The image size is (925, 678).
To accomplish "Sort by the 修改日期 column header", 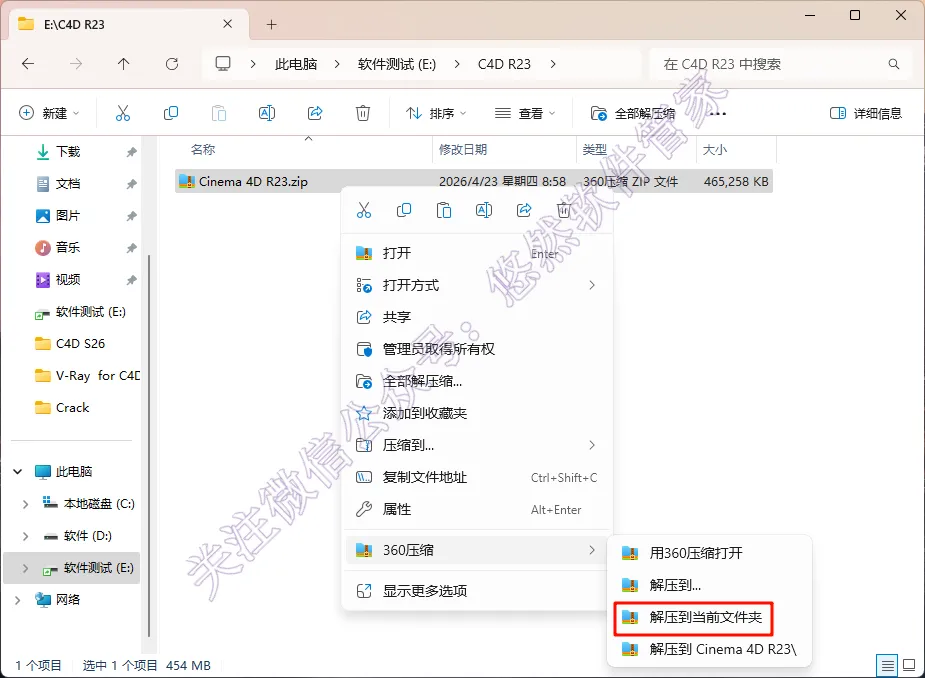I will [x=504, y=149].
